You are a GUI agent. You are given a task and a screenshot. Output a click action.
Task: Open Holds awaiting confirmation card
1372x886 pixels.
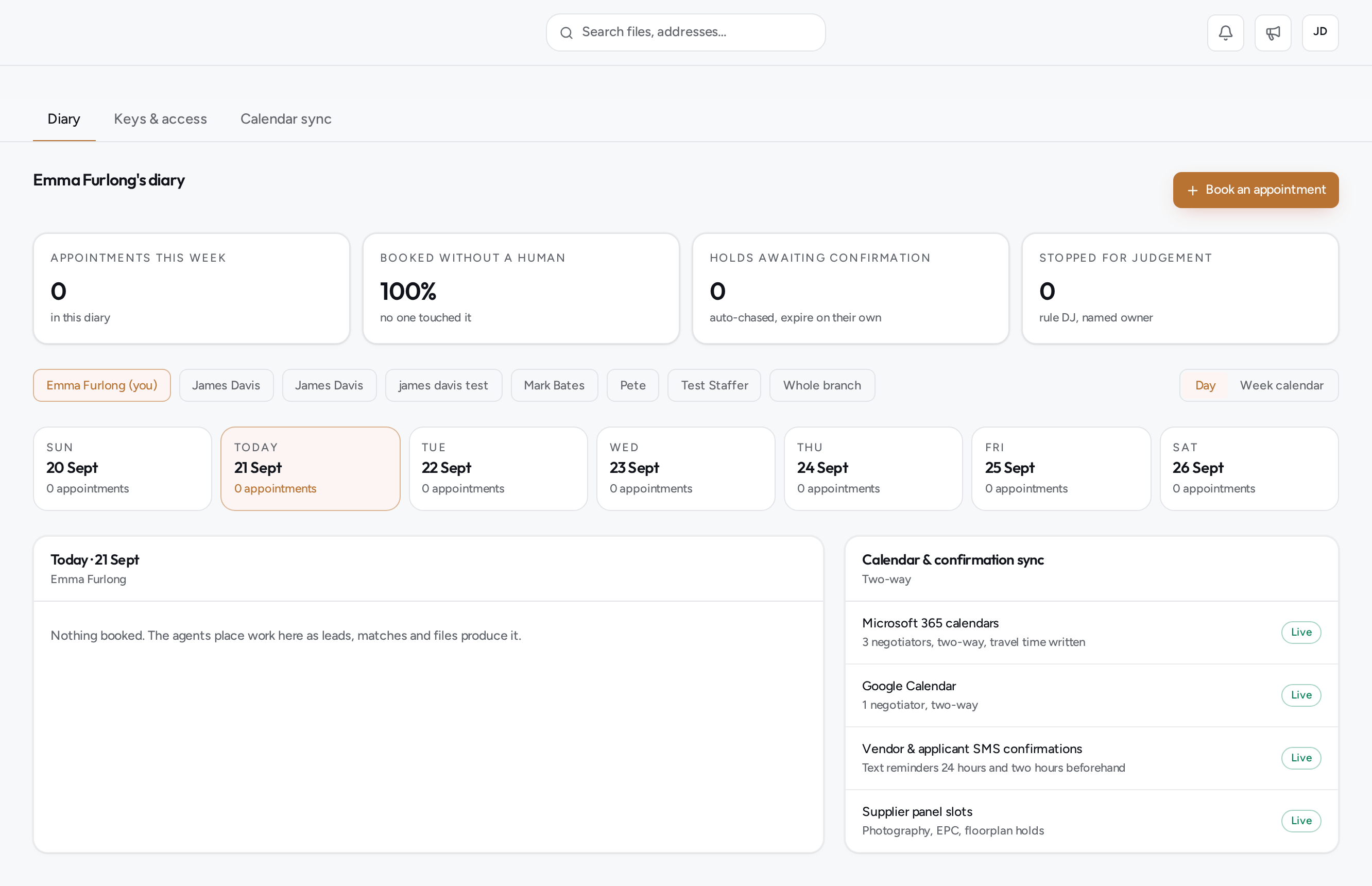click(851, 288)
